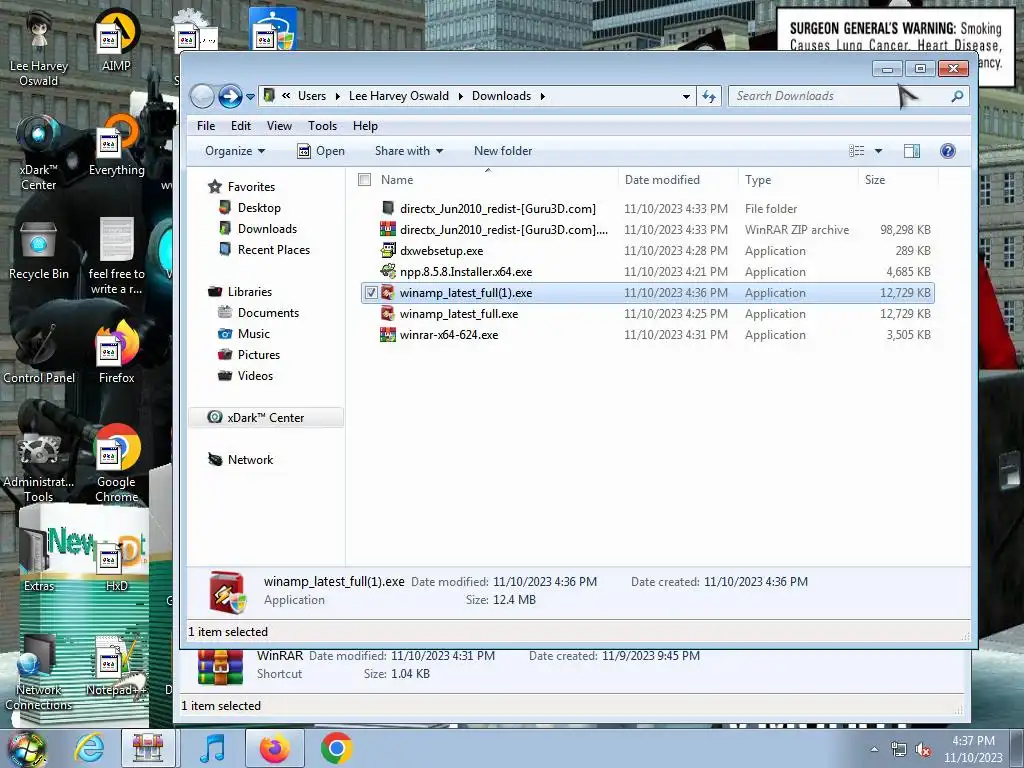
Task: Click the Change your view icon
Action: click(857, 151)
